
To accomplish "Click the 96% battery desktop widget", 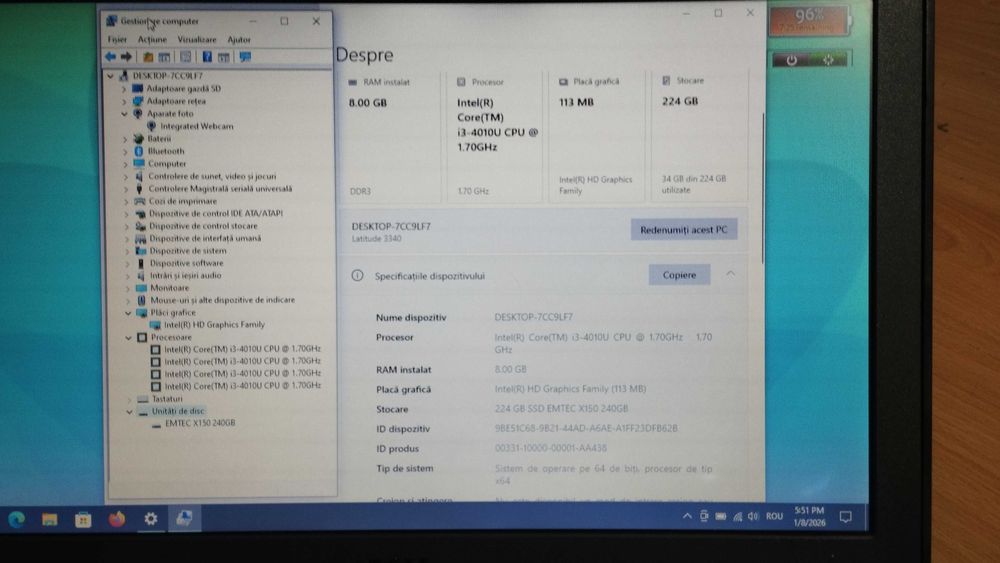I will pos(809,20).
